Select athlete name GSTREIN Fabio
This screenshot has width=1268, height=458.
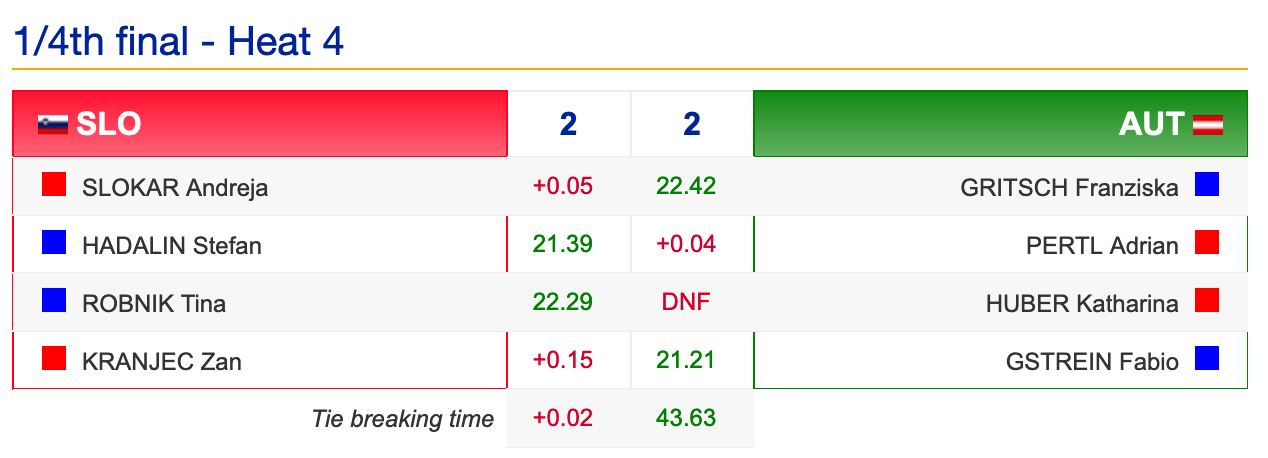click(x=1092, y=361)
